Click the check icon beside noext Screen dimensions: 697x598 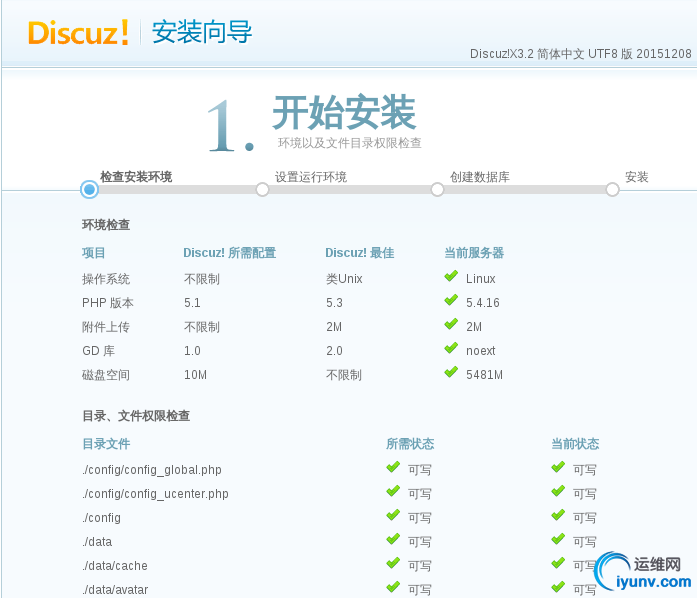(x=451, y=348)
